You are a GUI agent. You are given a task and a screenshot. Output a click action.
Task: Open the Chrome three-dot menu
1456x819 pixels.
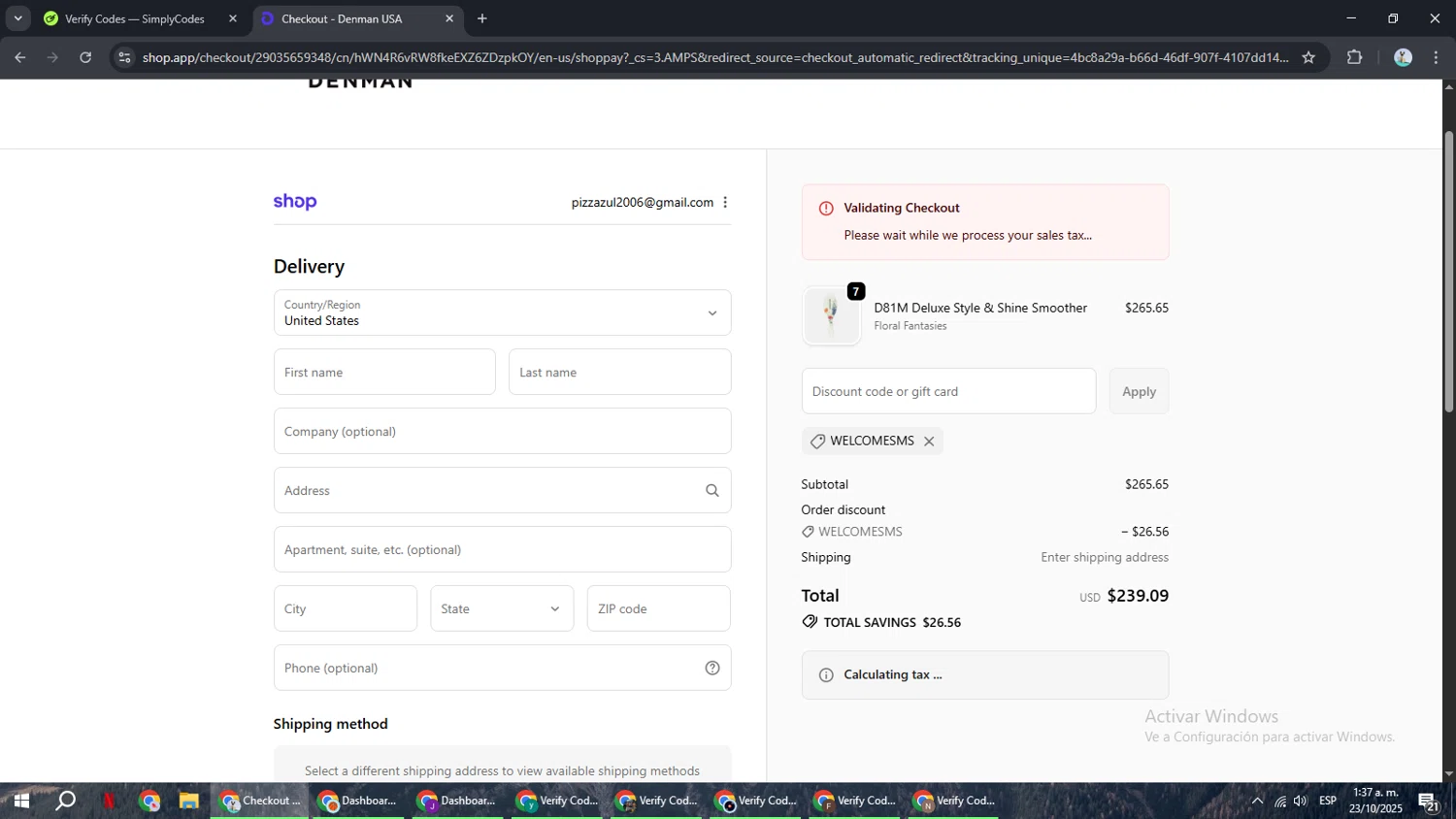pos(1437,57)
